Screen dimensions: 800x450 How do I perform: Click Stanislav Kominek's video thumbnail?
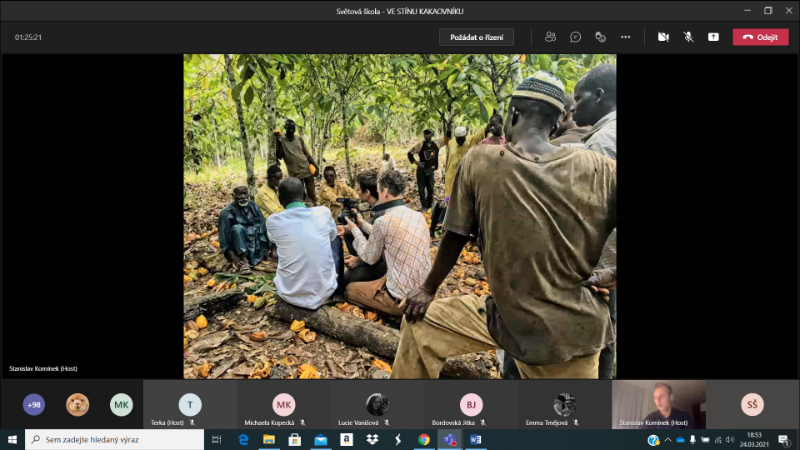tap(658, 404)
